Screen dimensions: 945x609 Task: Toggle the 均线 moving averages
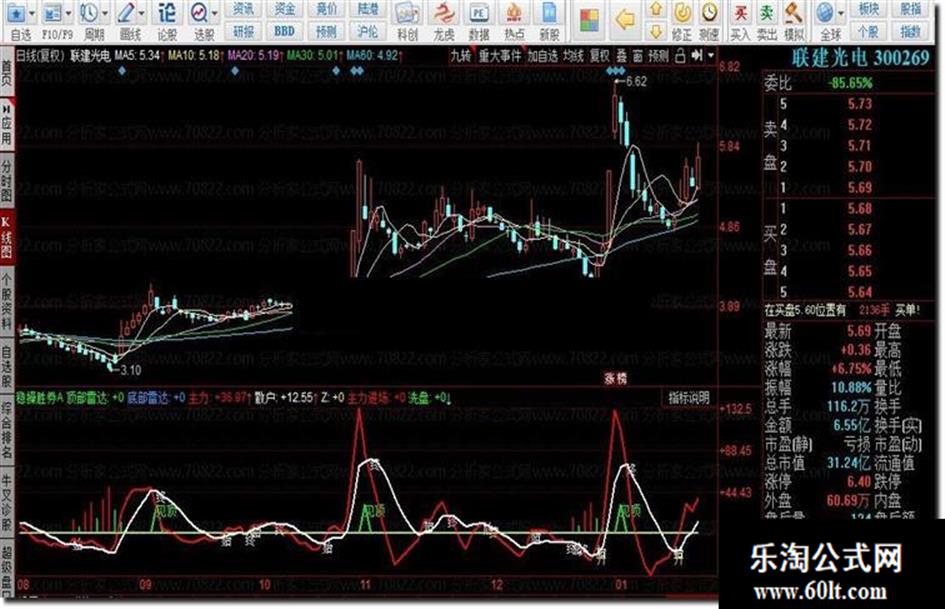point(573,56)
